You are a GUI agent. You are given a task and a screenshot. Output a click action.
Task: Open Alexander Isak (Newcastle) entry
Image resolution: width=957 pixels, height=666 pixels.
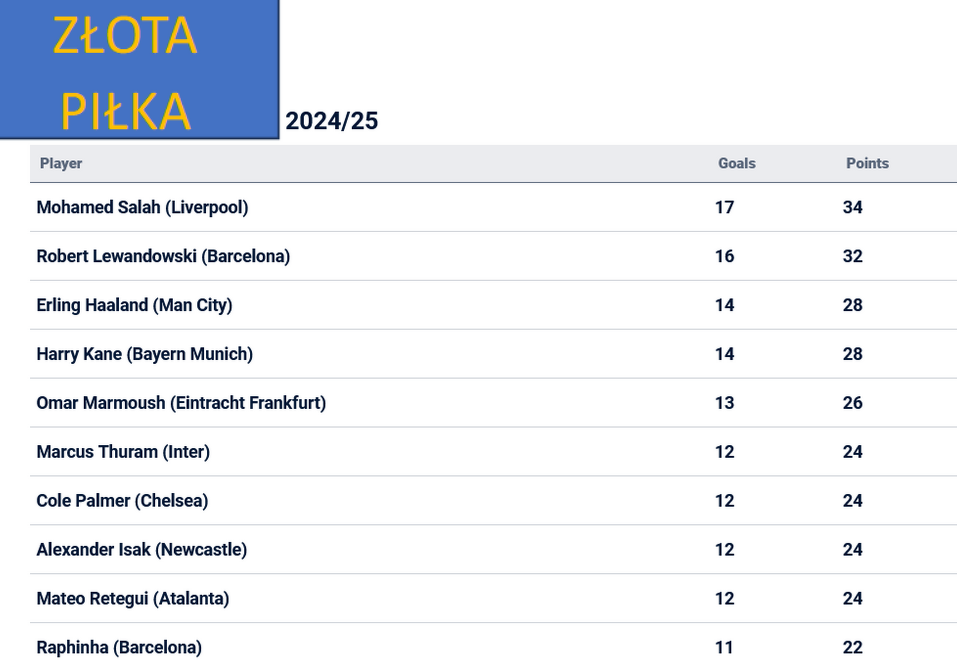[x=141, y=550]
